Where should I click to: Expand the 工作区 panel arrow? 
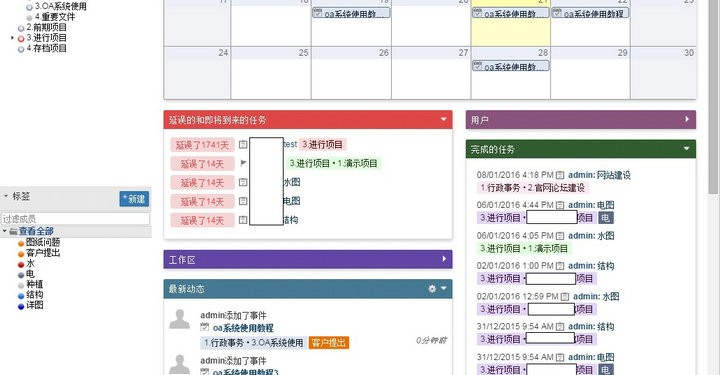tap(444, 259)
